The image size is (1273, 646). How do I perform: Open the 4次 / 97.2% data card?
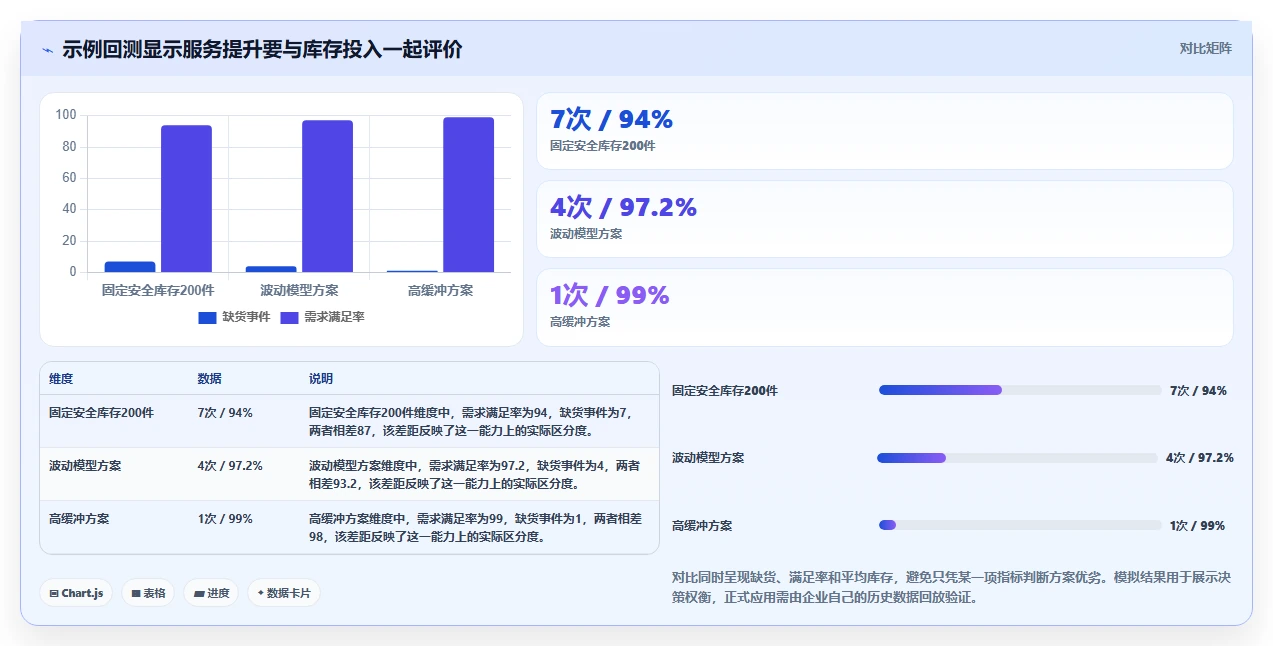[885, 219]
